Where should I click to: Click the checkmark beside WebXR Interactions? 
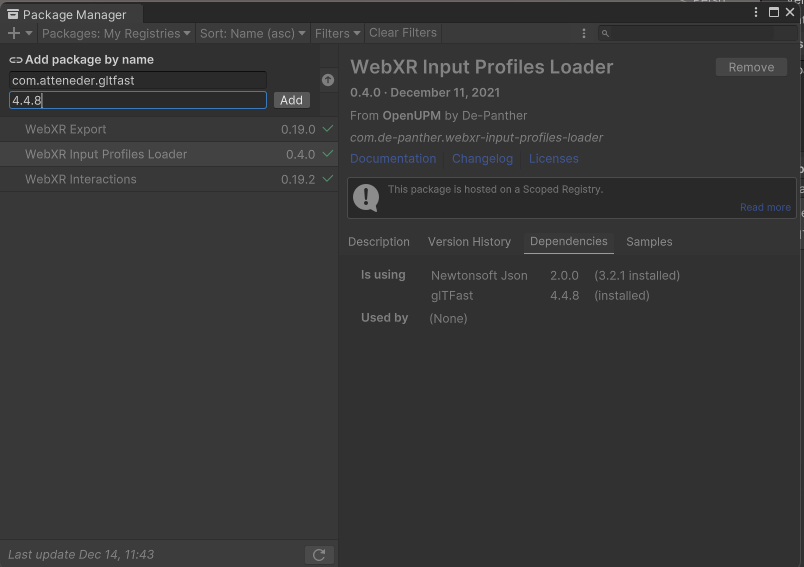pos(328,178)
